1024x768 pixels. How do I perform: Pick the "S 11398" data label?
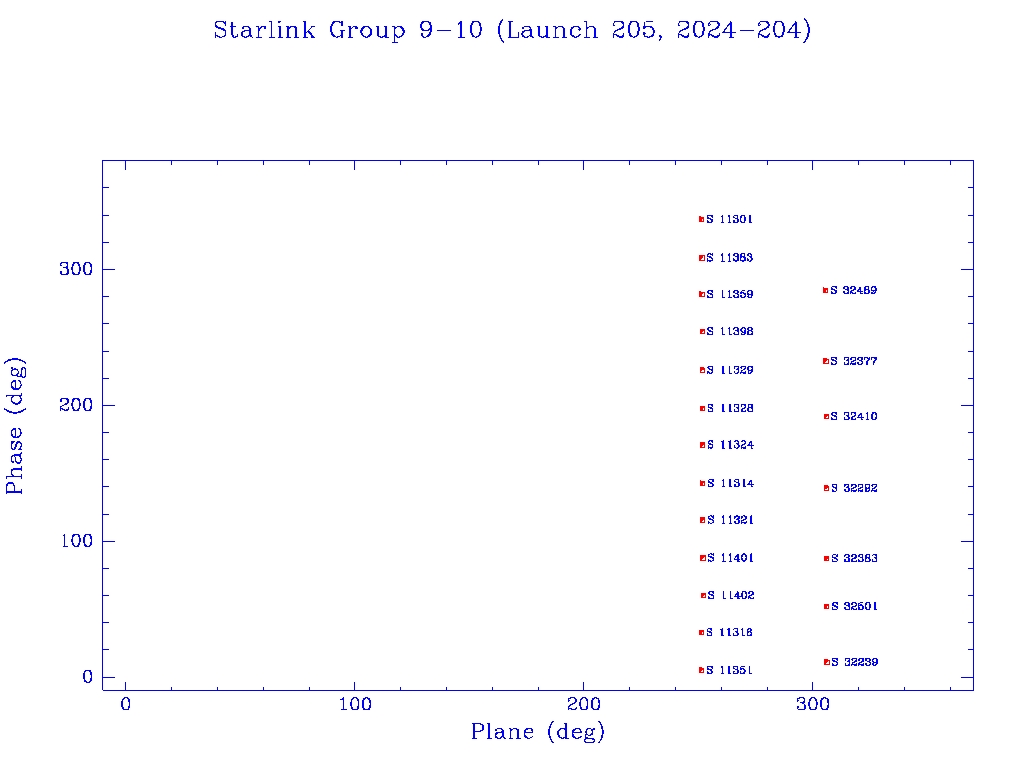(x=729, y=332)
